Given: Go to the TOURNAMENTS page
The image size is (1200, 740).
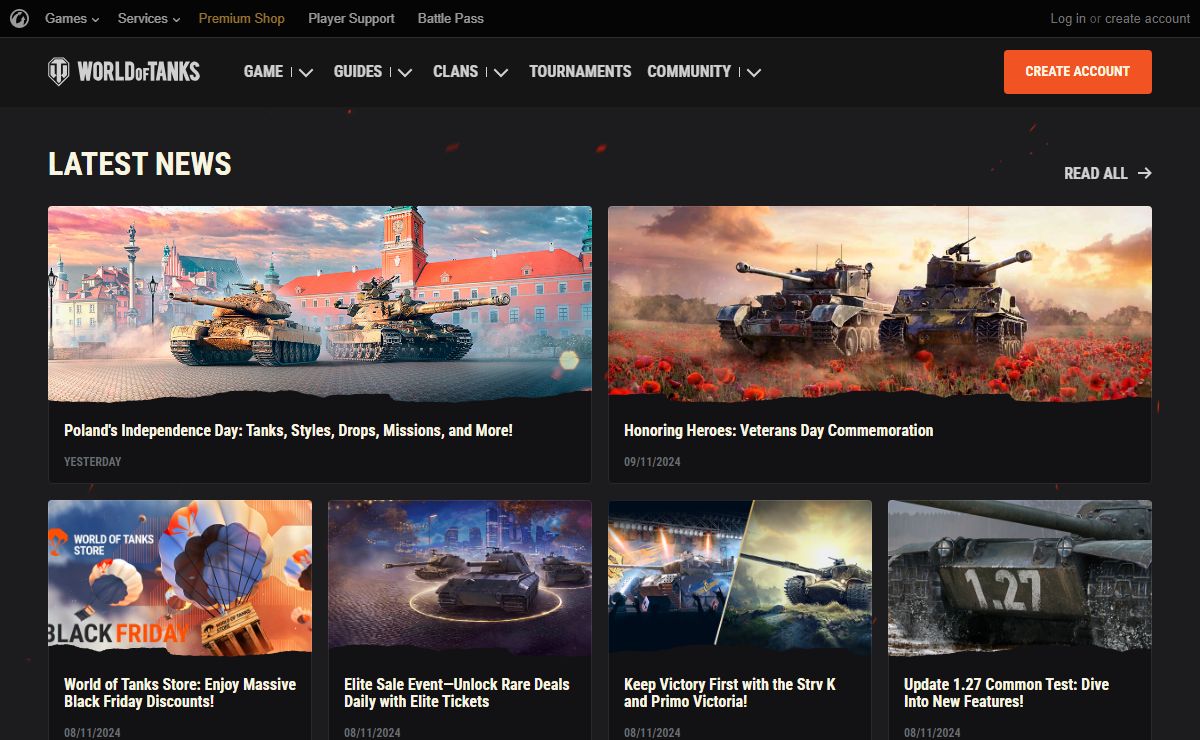Looking at the screenshot, I should (580, 71).
